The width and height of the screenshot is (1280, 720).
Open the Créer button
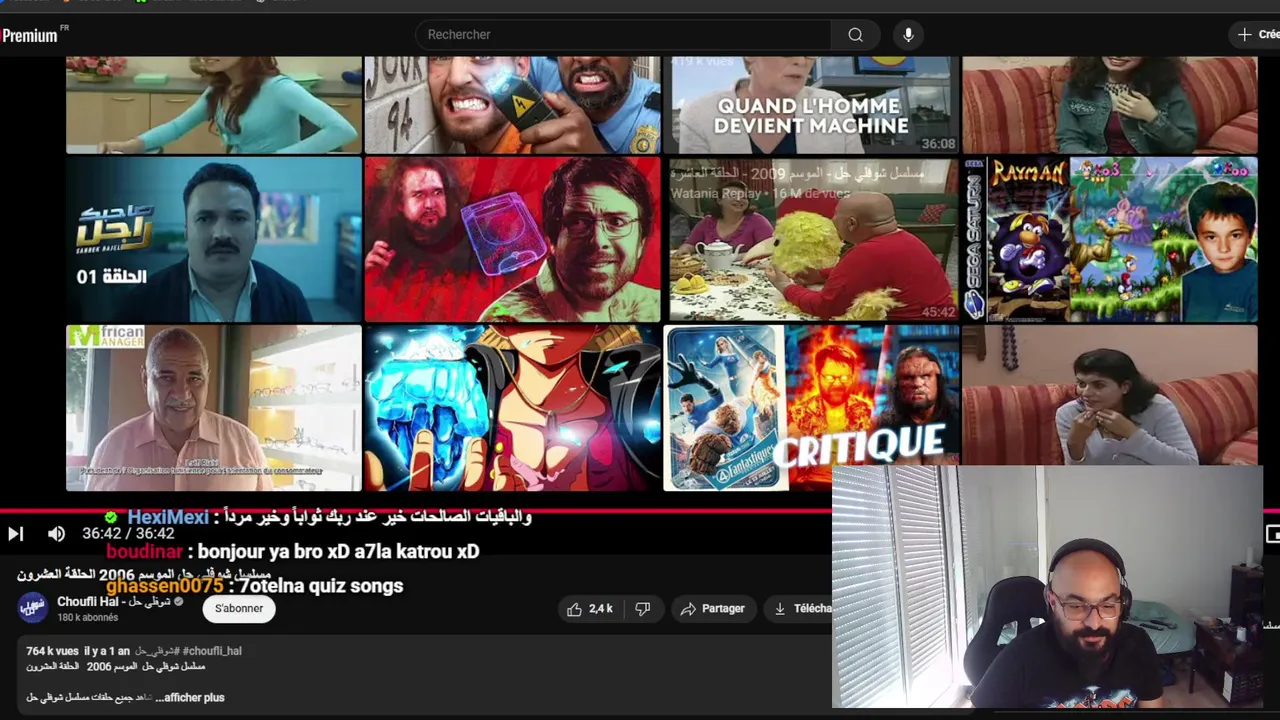(1256, 35)
